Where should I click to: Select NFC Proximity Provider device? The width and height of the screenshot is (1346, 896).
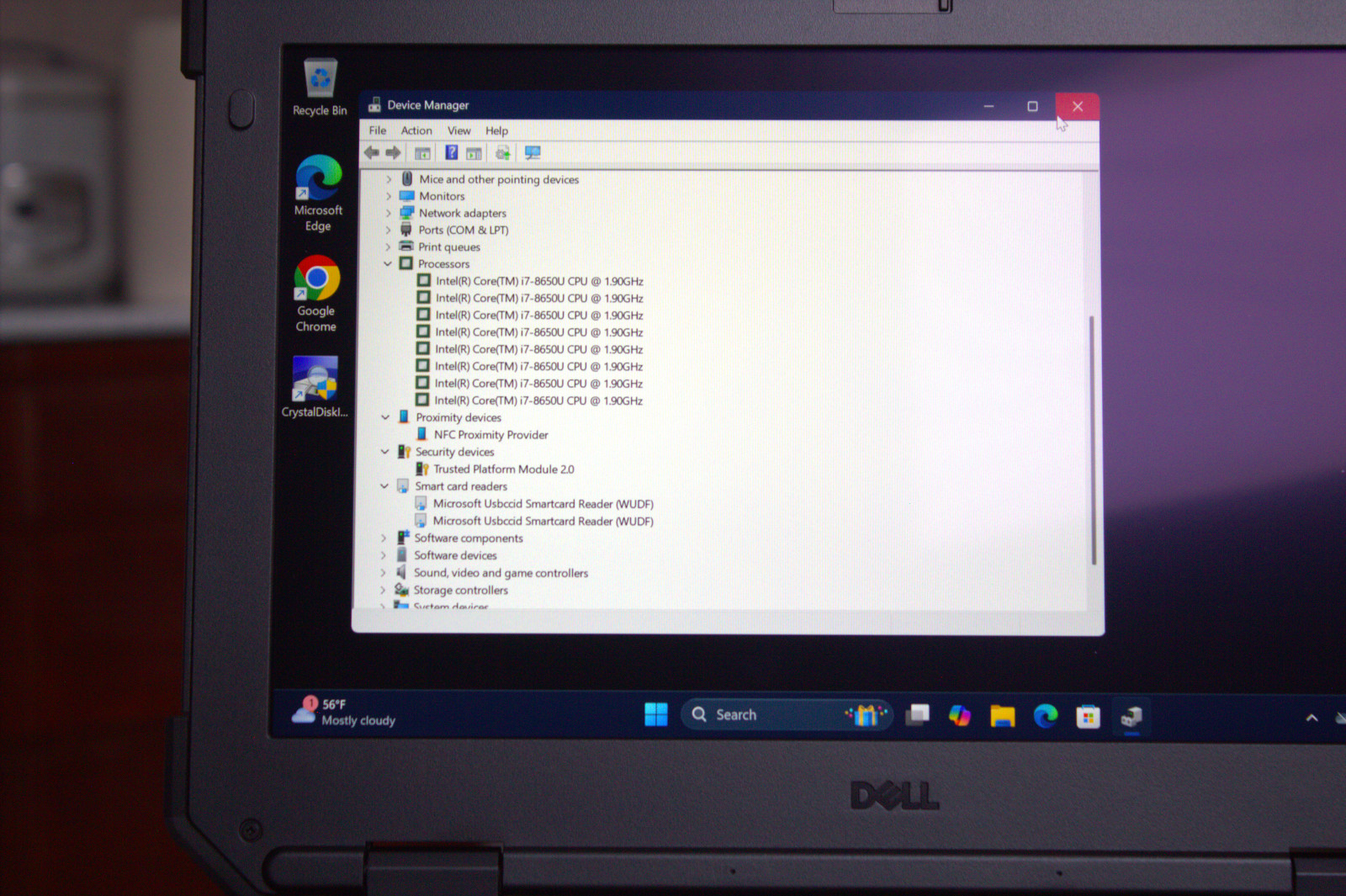[x=490, y=435]
